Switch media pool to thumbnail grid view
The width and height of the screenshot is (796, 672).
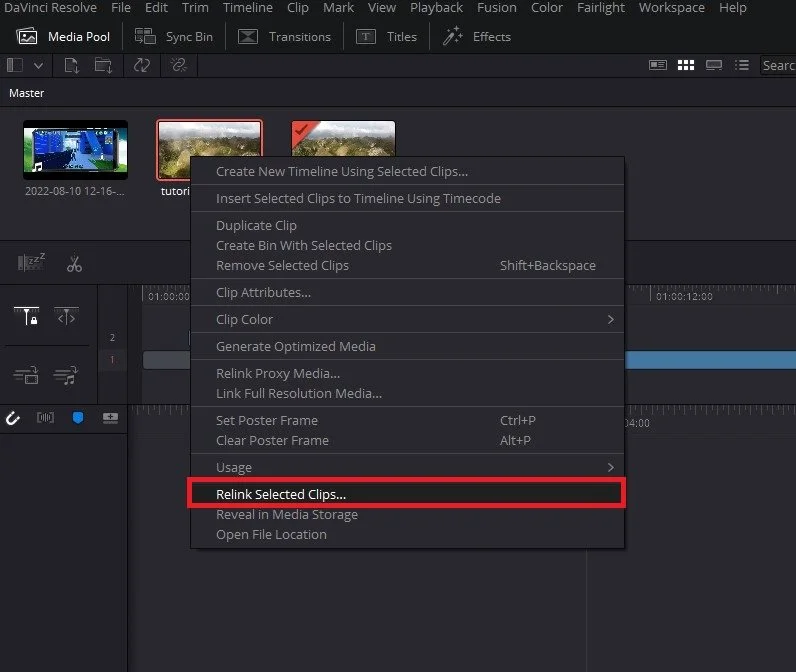(686, 65)
